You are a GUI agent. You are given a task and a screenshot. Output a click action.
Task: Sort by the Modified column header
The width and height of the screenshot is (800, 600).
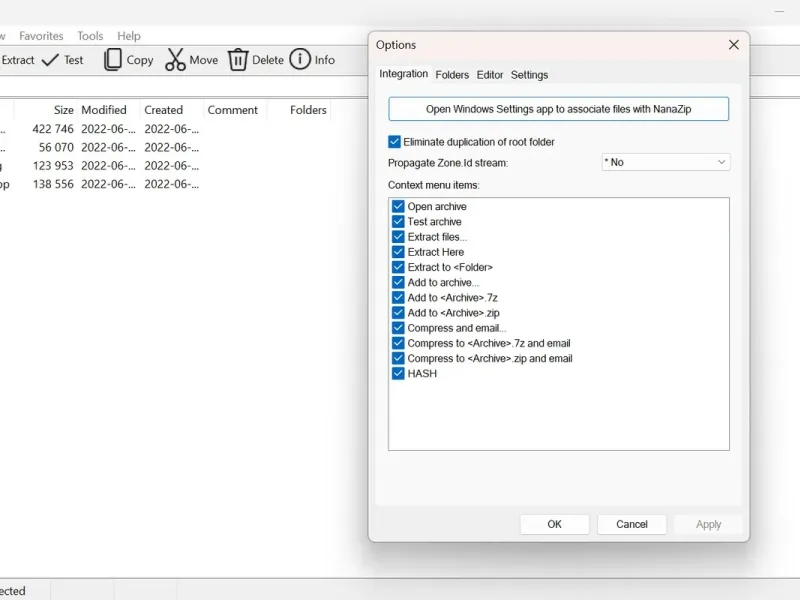click(x=104, y=110)
